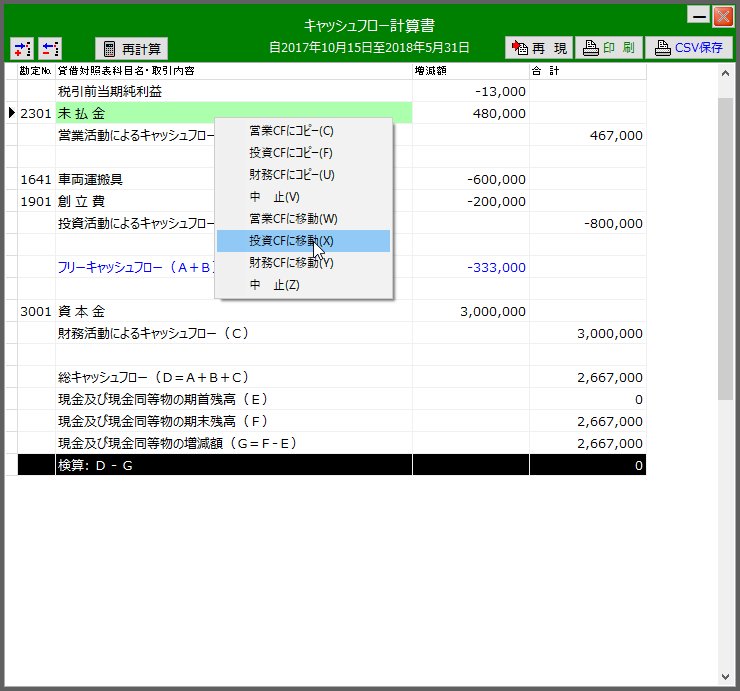740x691 pixels.
Task: Click 中止(V) to cancel copy
Action: [x=274, y=197]
